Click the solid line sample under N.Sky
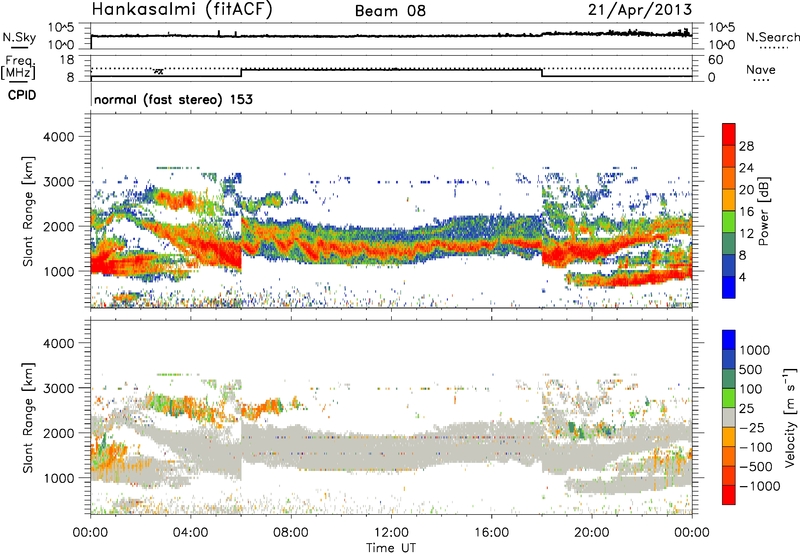This screenshot has height=554, width=800. pos(19,47)
